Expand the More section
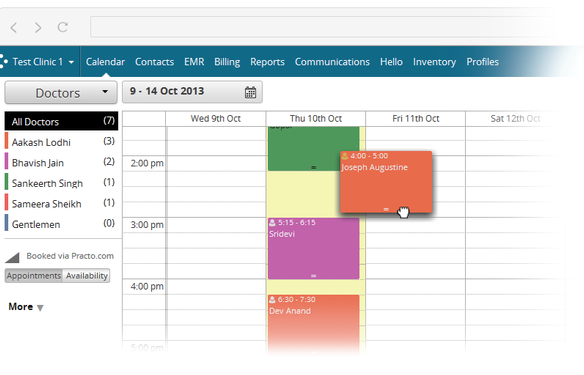This screenshot has height=375, width=584. pyautogui.click(x=26, y=307)
